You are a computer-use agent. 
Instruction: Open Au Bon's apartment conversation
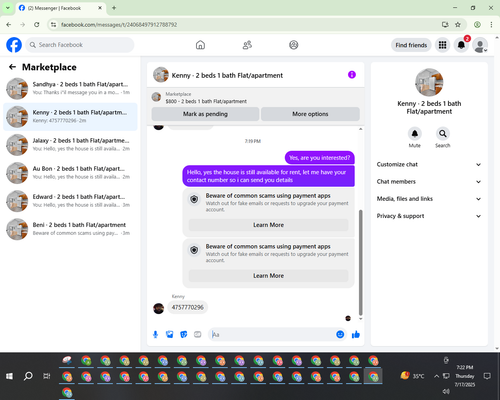(70, 173)
